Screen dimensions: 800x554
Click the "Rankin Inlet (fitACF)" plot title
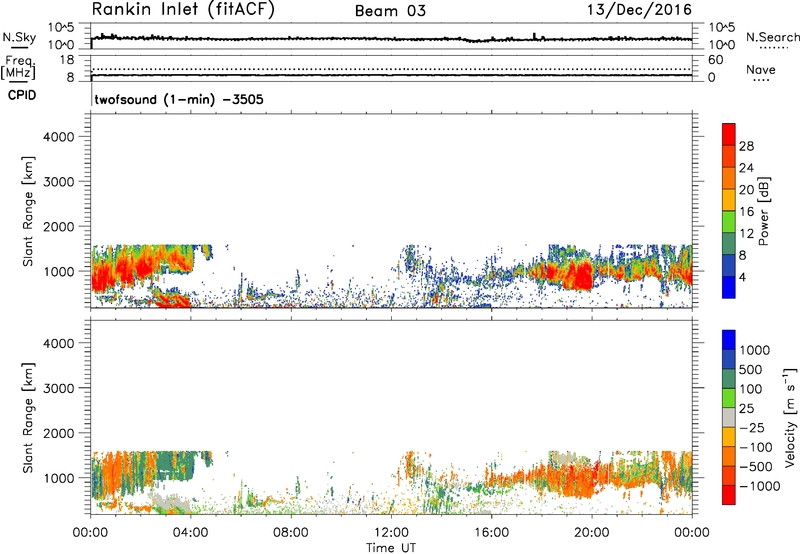click(183, 10)
